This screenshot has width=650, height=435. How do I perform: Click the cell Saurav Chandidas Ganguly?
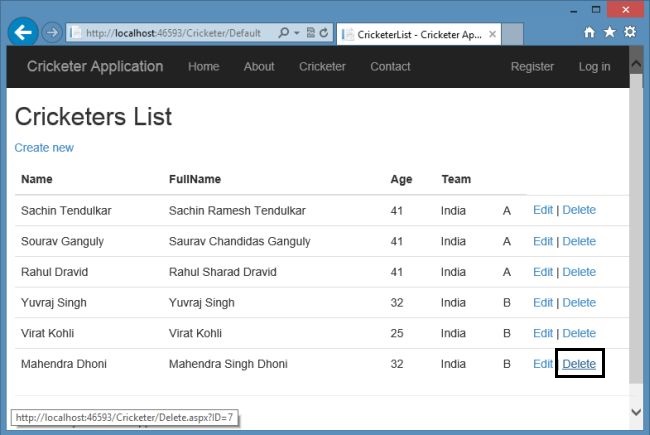click(x=240, y=241)
